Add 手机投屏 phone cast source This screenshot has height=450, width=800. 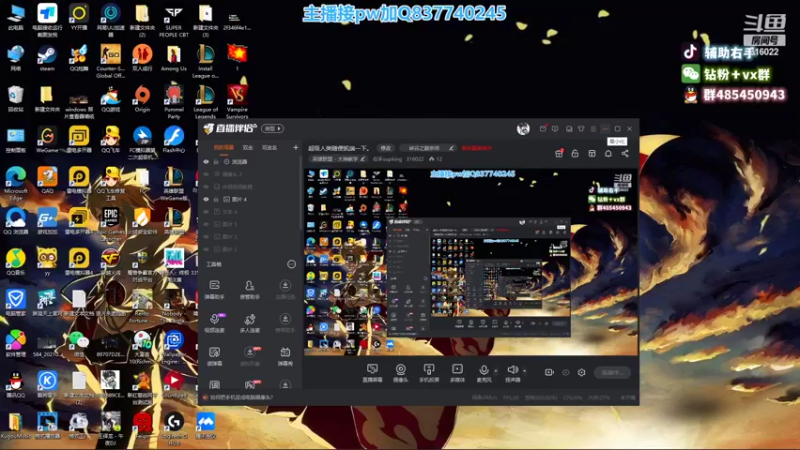(x=429, y=373)
